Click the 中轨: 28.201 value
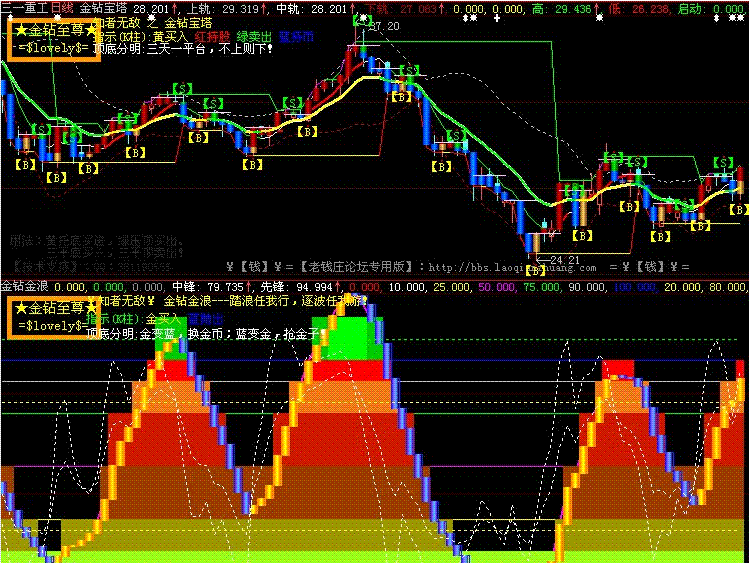 coord(315,9)
